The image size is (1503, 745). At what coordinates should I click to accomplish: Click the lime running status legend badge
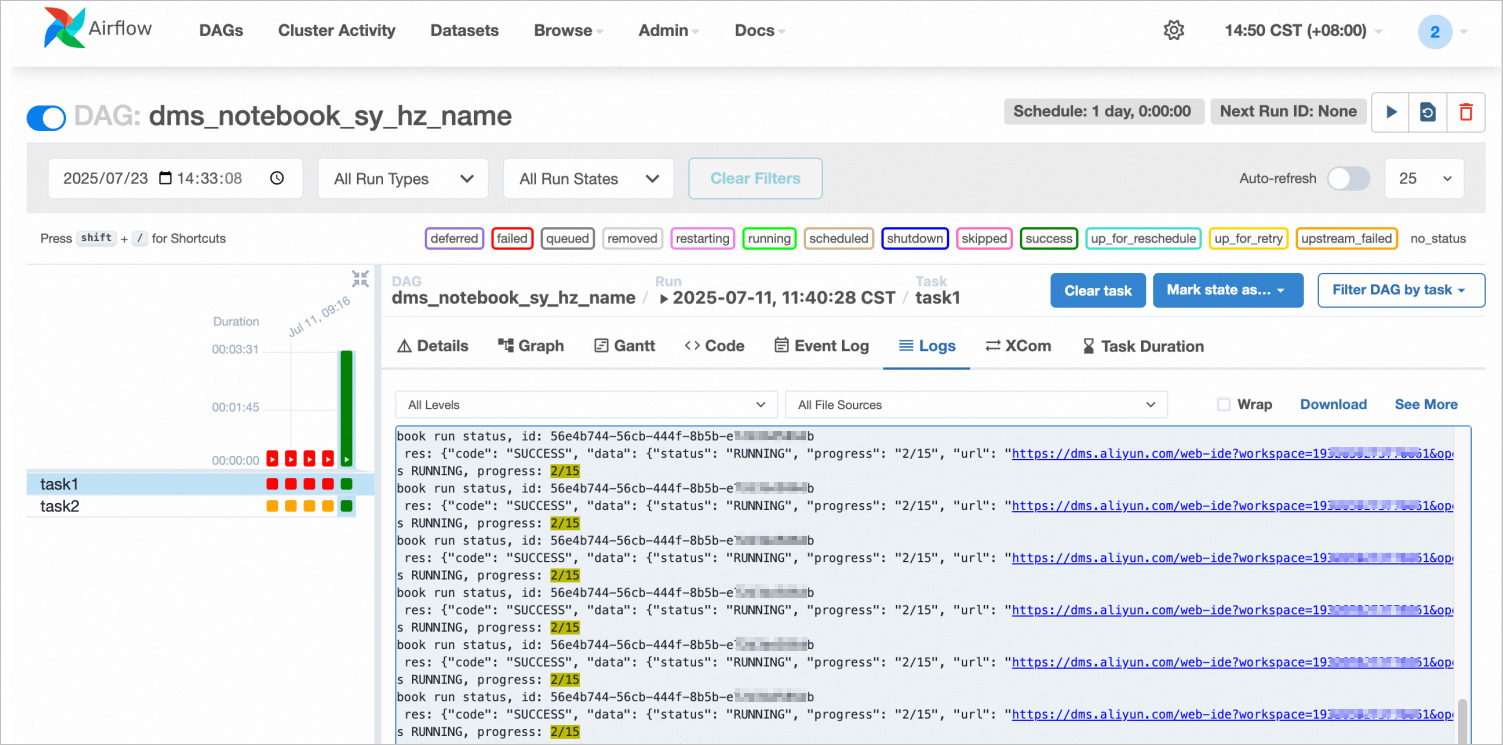[x=769, y=239]
